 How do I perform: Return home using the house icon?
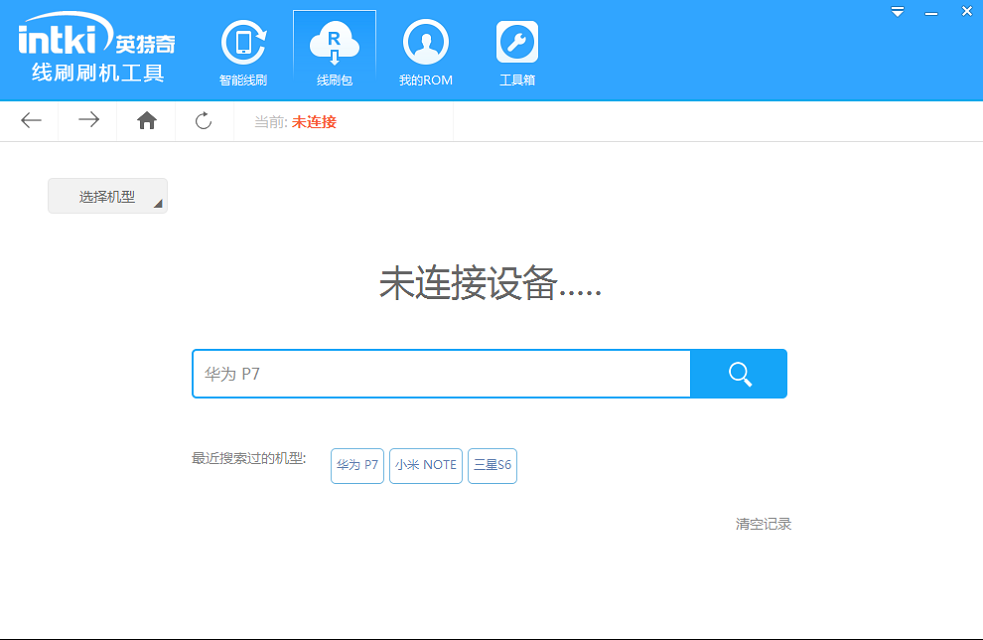point(145,120)
